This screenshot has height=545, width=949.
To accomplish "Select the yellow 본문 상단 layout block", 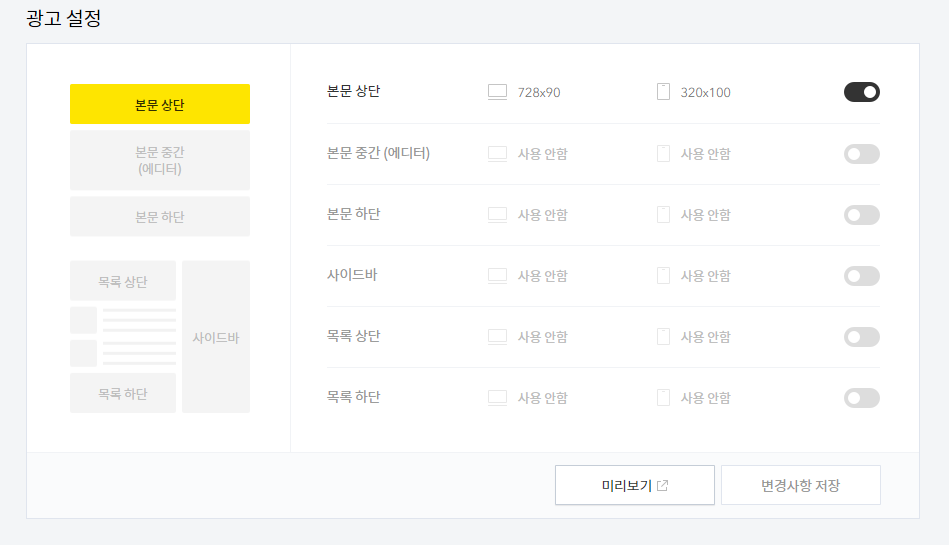I will pos(160,104).
